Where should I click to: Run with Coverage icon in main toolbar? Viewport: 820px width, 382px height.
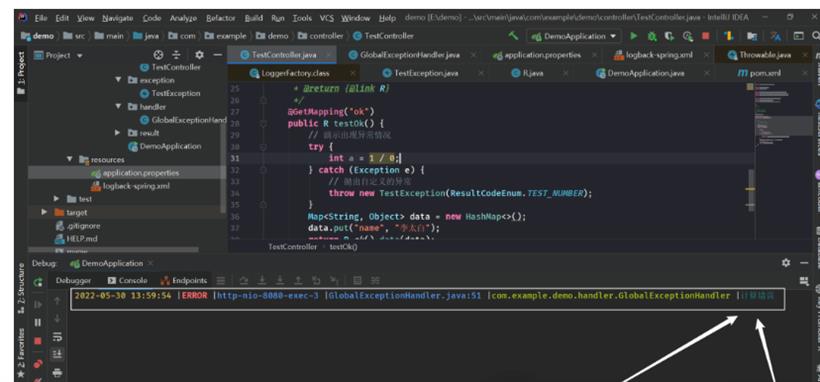pyautogui.click(x=669, y=36)
